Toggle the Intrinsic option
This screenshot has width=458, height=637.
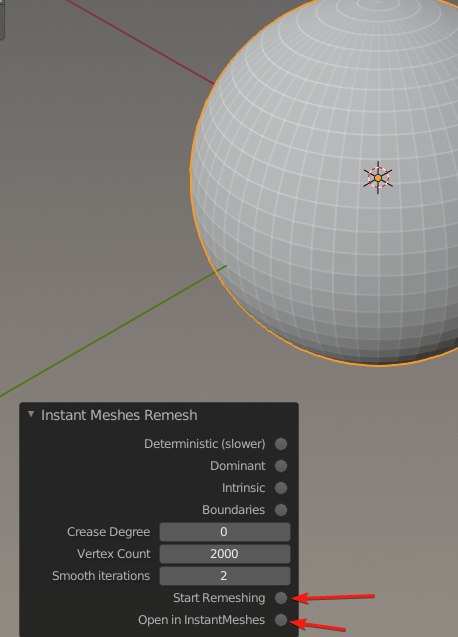[x=281, y=488]
